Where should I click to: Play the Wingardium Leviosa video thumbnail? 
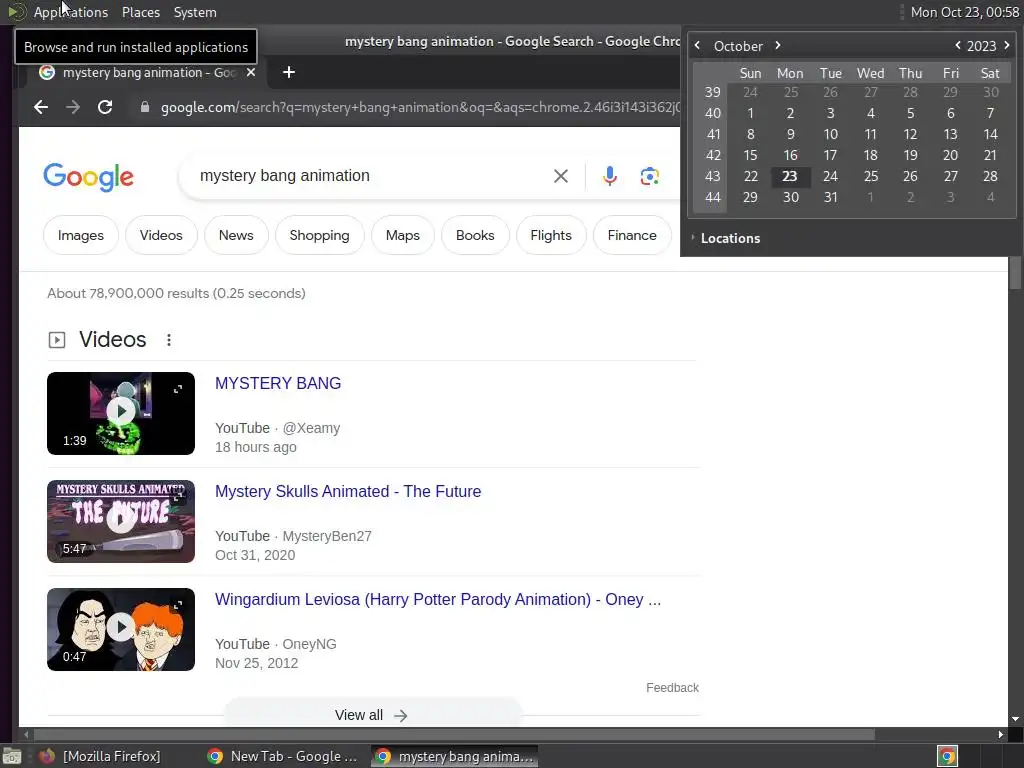[x=121, y=629]
